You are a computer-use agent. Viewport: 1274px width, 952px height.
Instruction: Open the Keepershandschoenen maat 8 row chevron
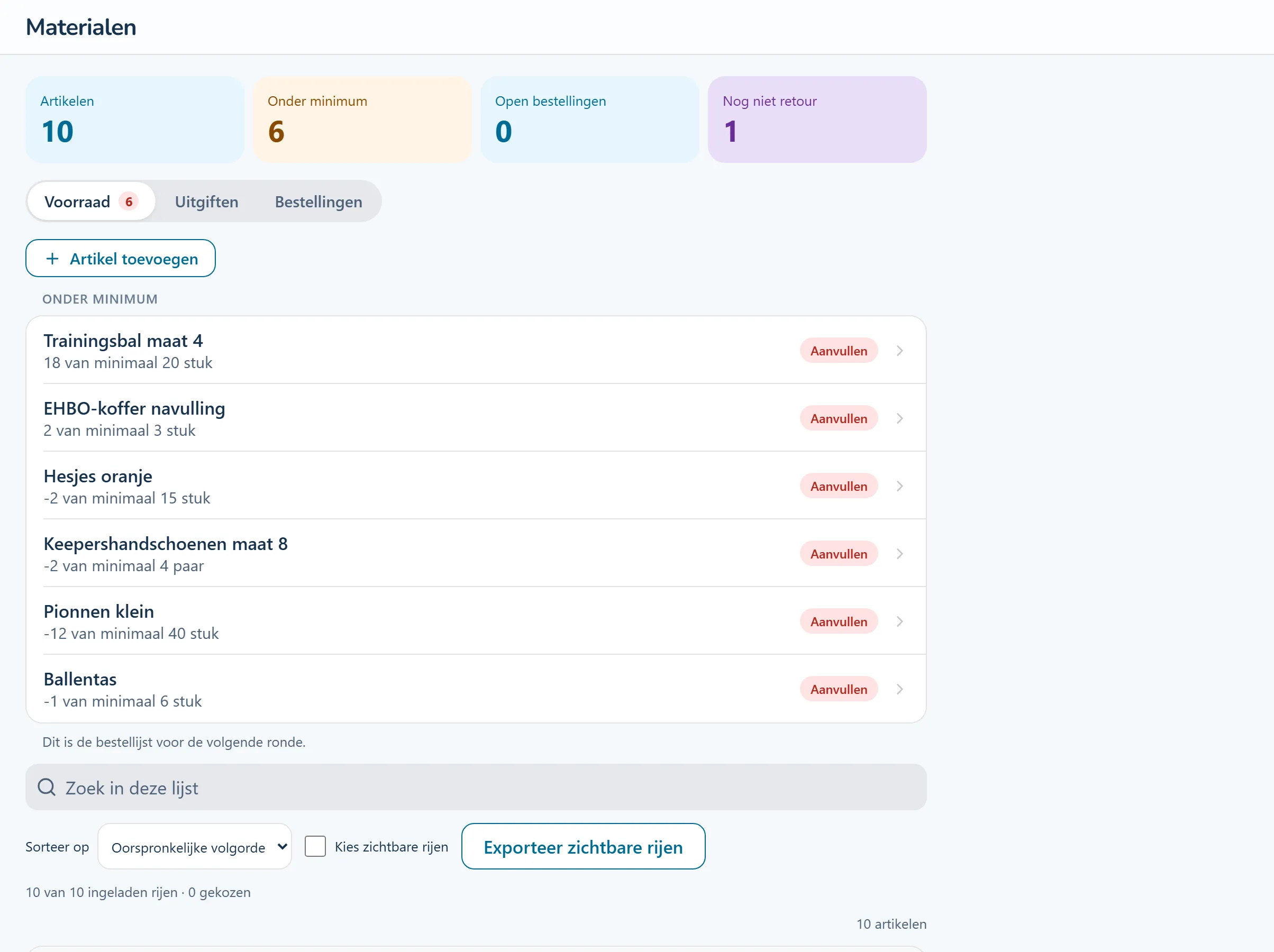pyautogui.click(x=899, y=554)
